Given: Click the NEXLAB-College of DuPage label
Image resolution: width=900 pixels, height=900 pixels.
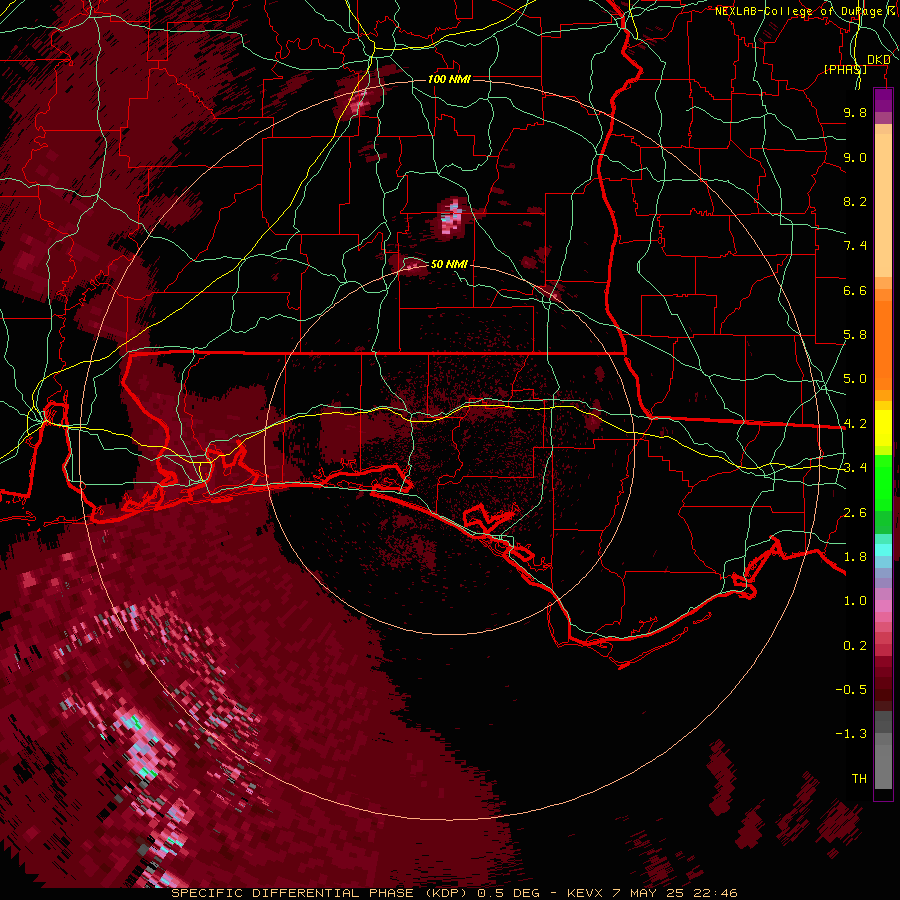Looking at the screenshot, I should point(799,11).
